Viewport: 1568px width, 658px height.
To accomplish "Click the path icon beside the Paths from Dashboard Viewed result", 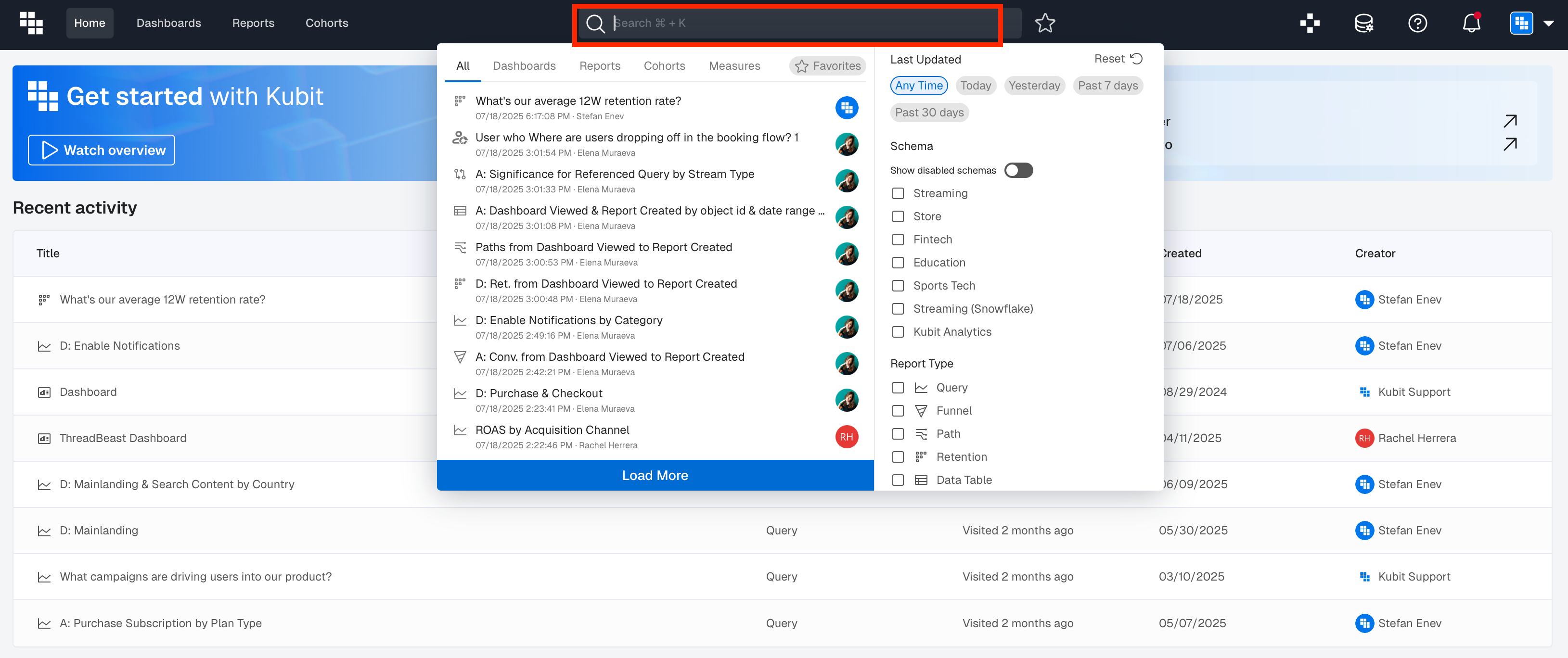I will coord(460,247).
